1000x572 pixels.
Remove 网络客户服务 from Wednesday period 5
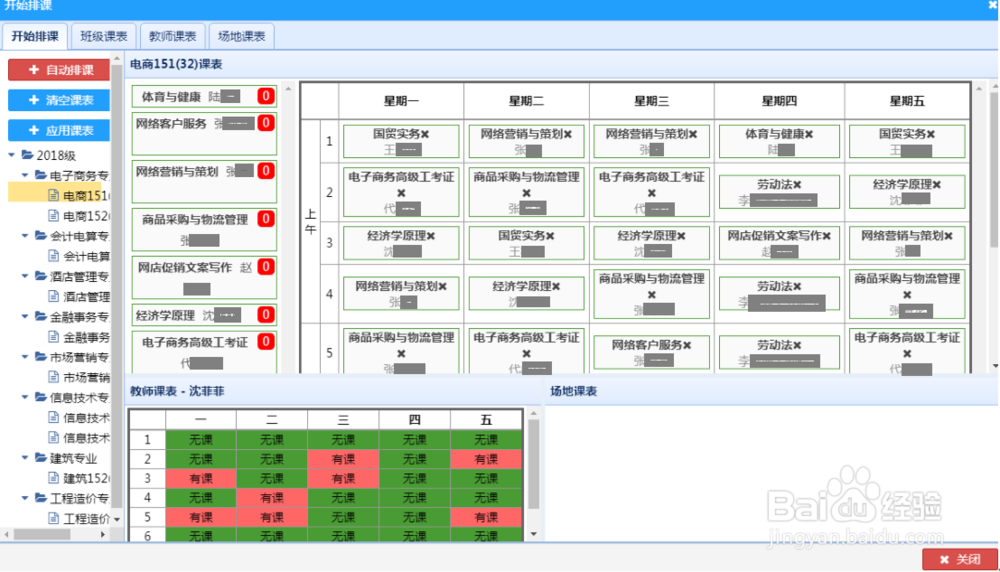688,346
